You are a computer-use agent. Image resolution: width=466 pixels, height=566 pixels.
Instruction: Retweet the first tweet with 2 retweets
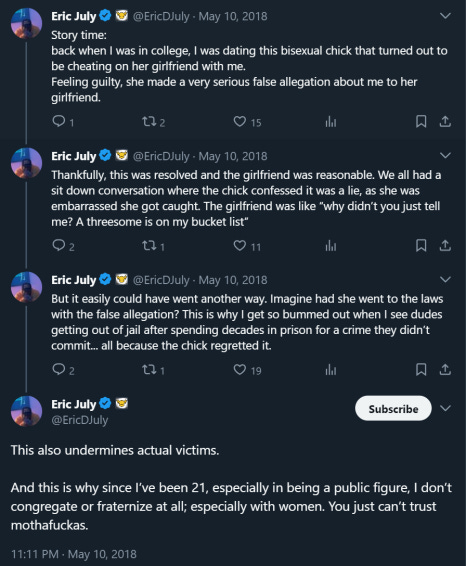tap(148, 121)
